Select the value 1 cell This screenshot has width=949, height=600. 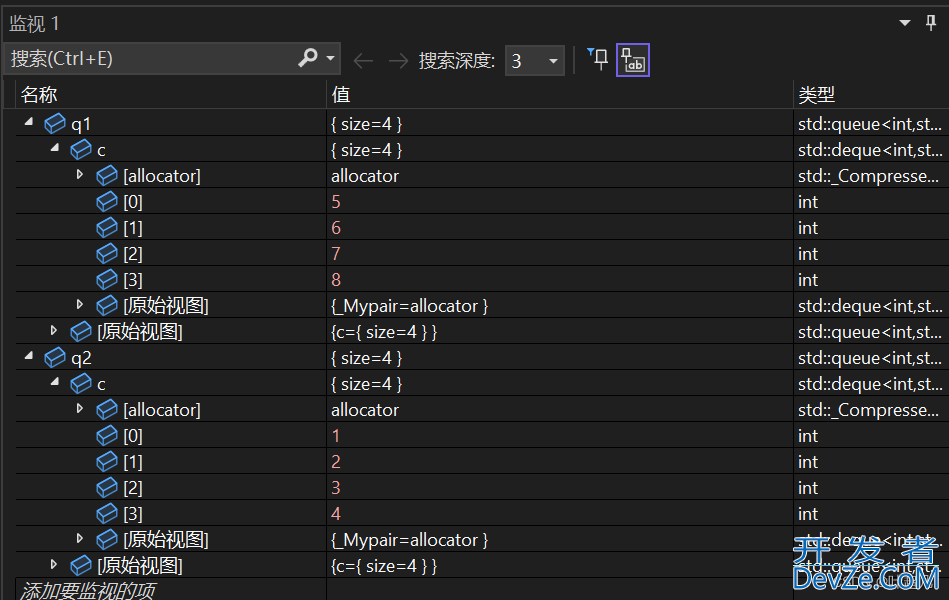tap(560, 435)
